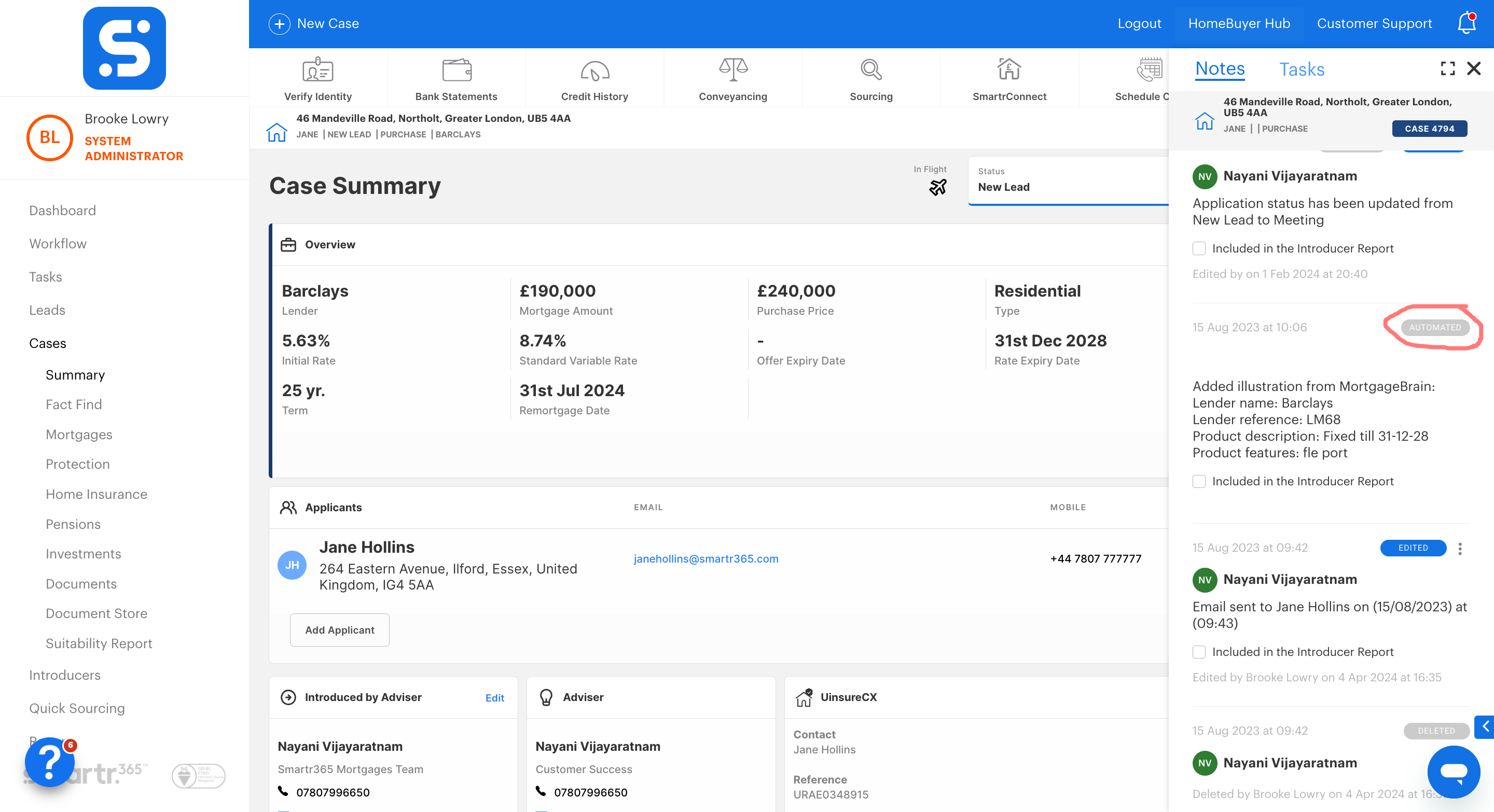Open Home Insurance section

(96, 494)
